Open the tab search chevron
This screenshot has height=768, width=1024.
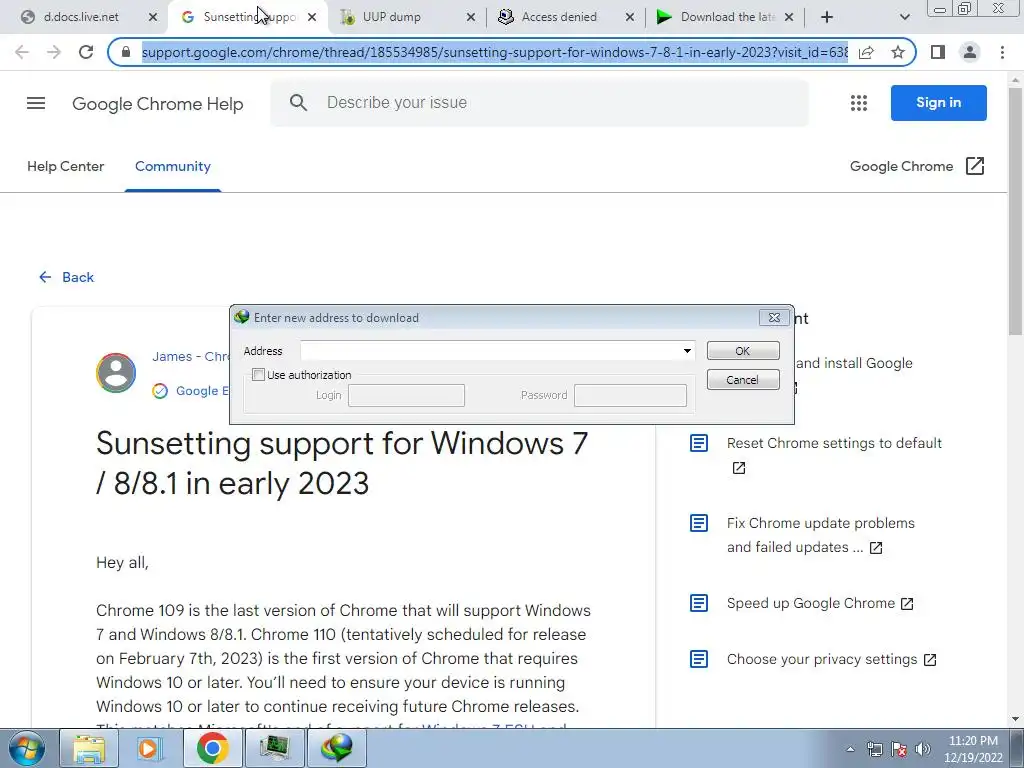[904, 17]
